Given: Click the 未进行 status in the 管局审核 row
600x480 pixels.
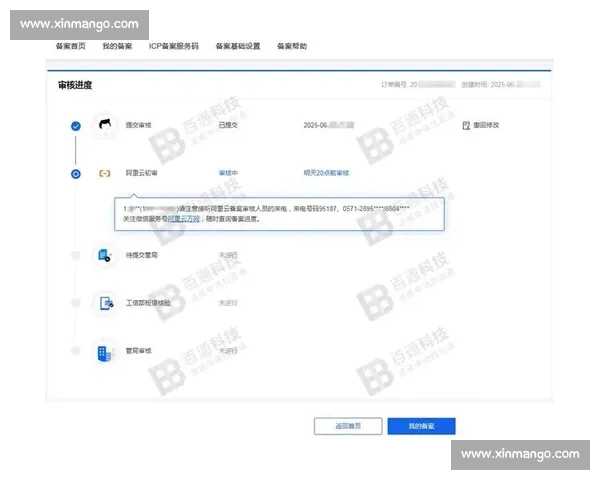Looking at the screenshot, I should click(228, 351).
